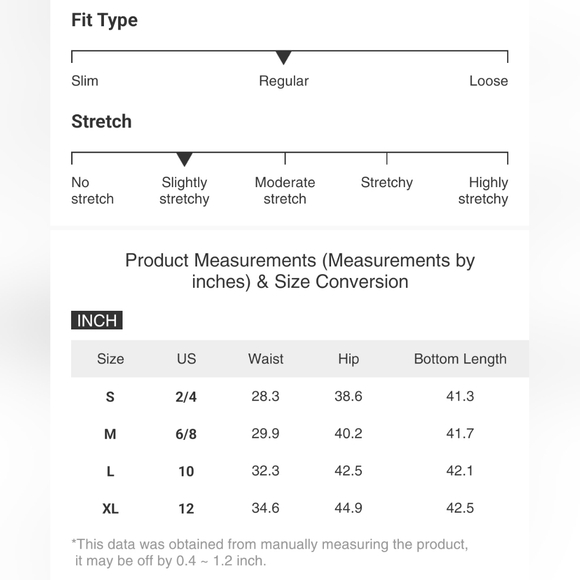This screenshot has width=580, height=580.
Task: Select the size M row
Action: (x=300, y=434)
